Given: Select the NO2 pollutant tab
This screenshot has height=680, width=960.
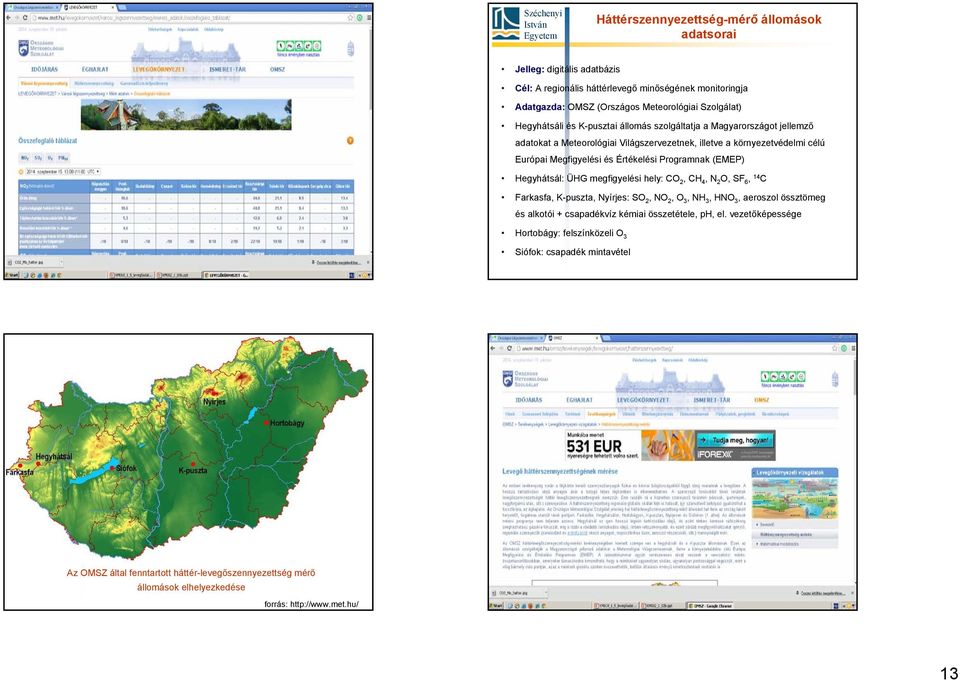Looking at the screenshot, I should (x=25, y=158).
